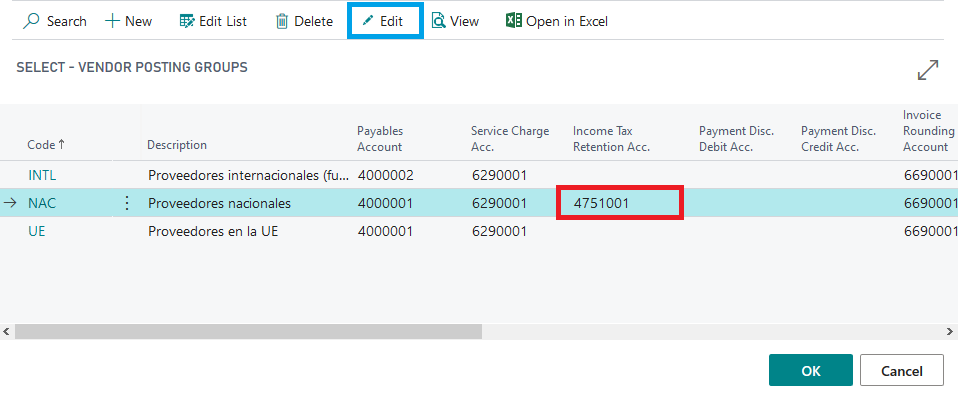958x399 pixels.
Task: Click the Edit pencil icon
Action: (x=368, y=21)
